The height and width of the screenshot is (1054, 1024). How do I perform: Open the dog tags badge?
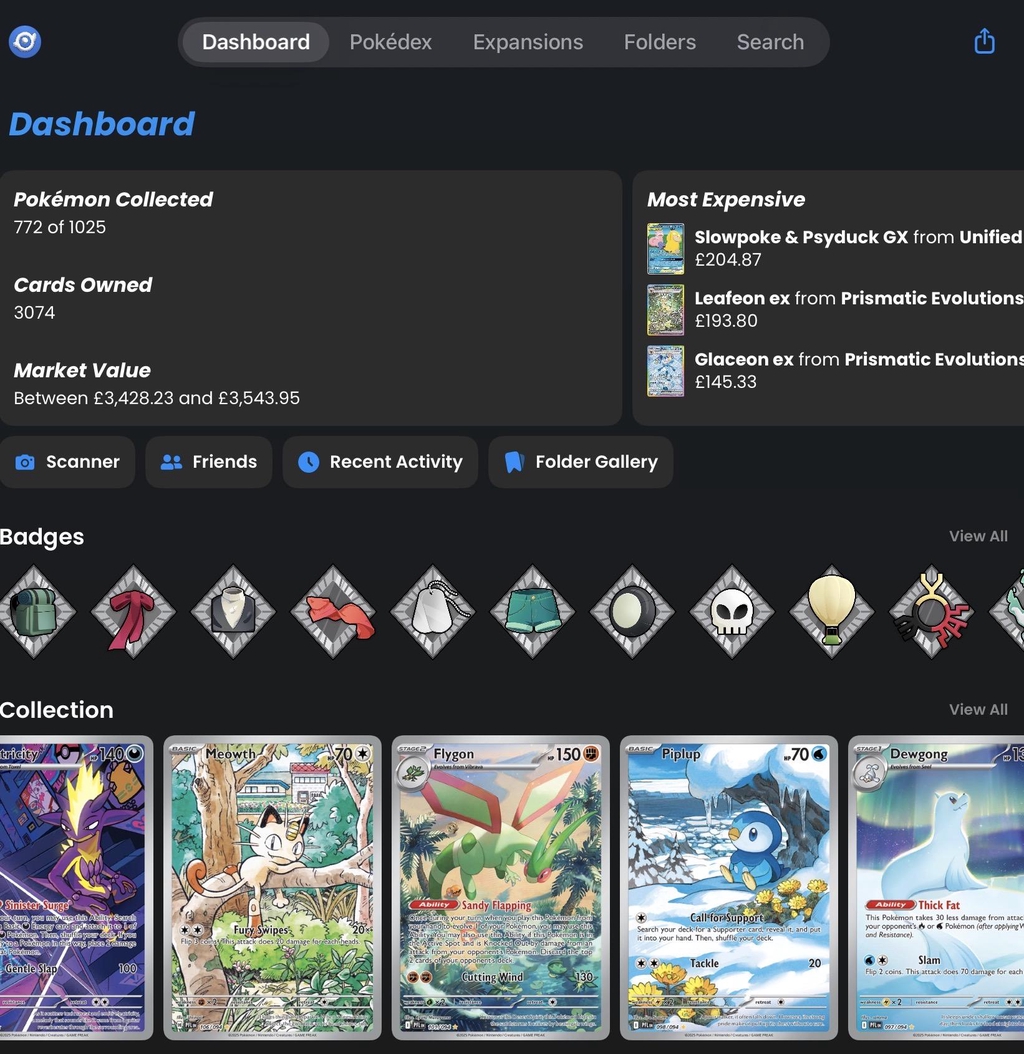[x=433, y=611]
